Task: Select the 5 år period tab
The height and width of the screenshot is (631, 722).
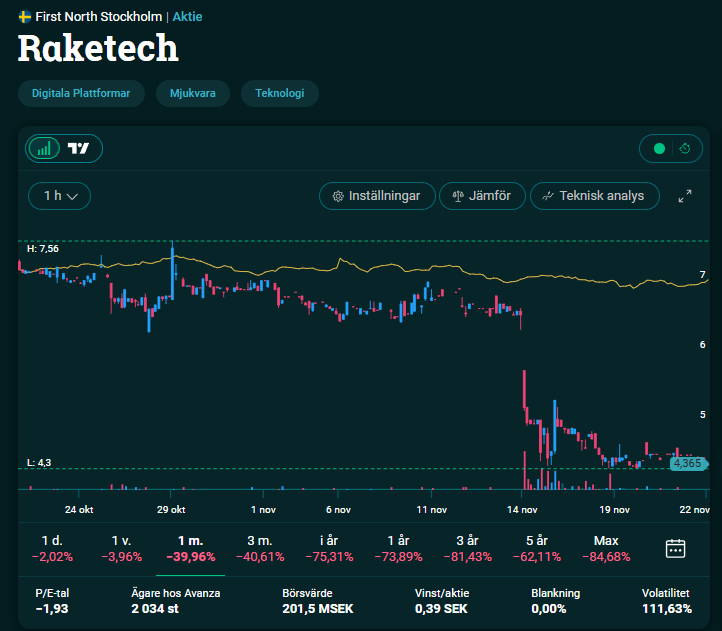Action: tap(537, 549)
